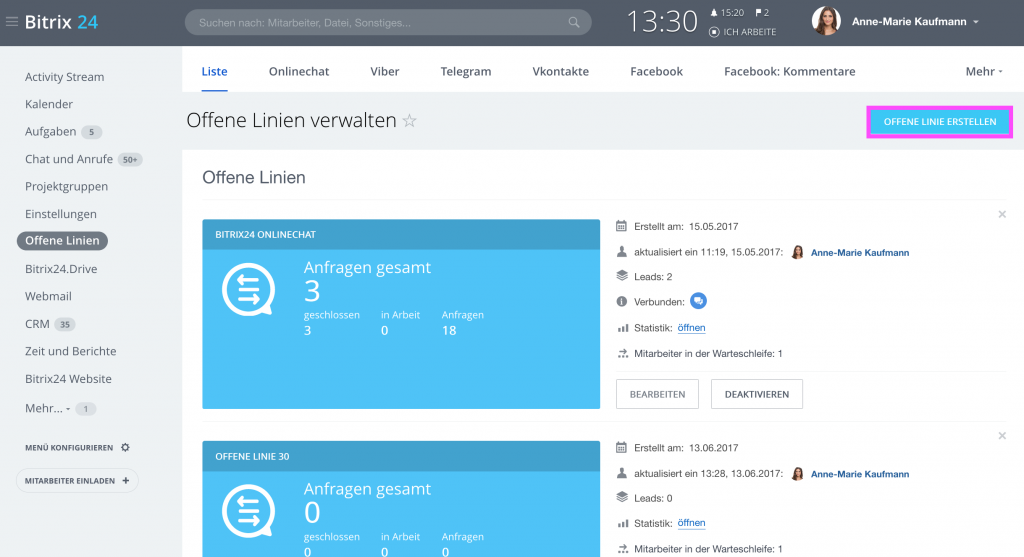Open Webmail in the sidebar
Image resolution: width=1024 pixels, height=557 pixels.
tap(48, 296)
